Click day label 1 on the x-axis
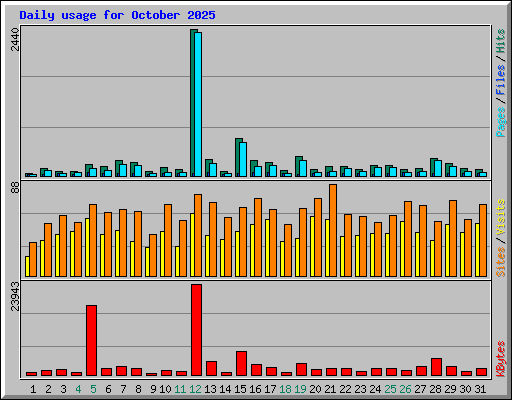 (33, 389)
